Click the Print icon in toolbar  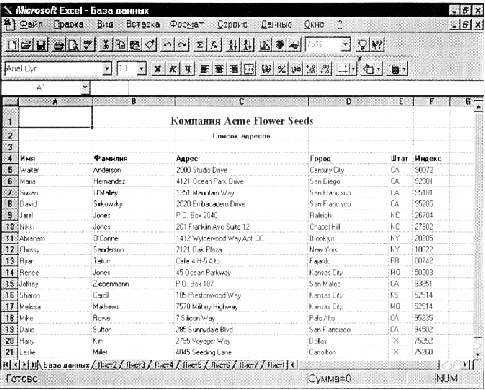pyautogui.click(x=59, y=45)
